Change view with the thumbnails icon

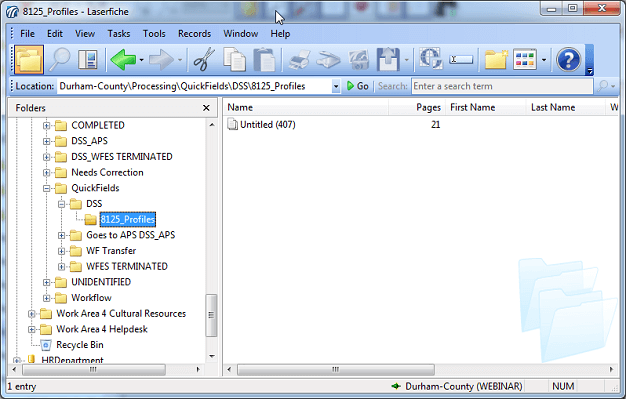(x=525, y=60)
